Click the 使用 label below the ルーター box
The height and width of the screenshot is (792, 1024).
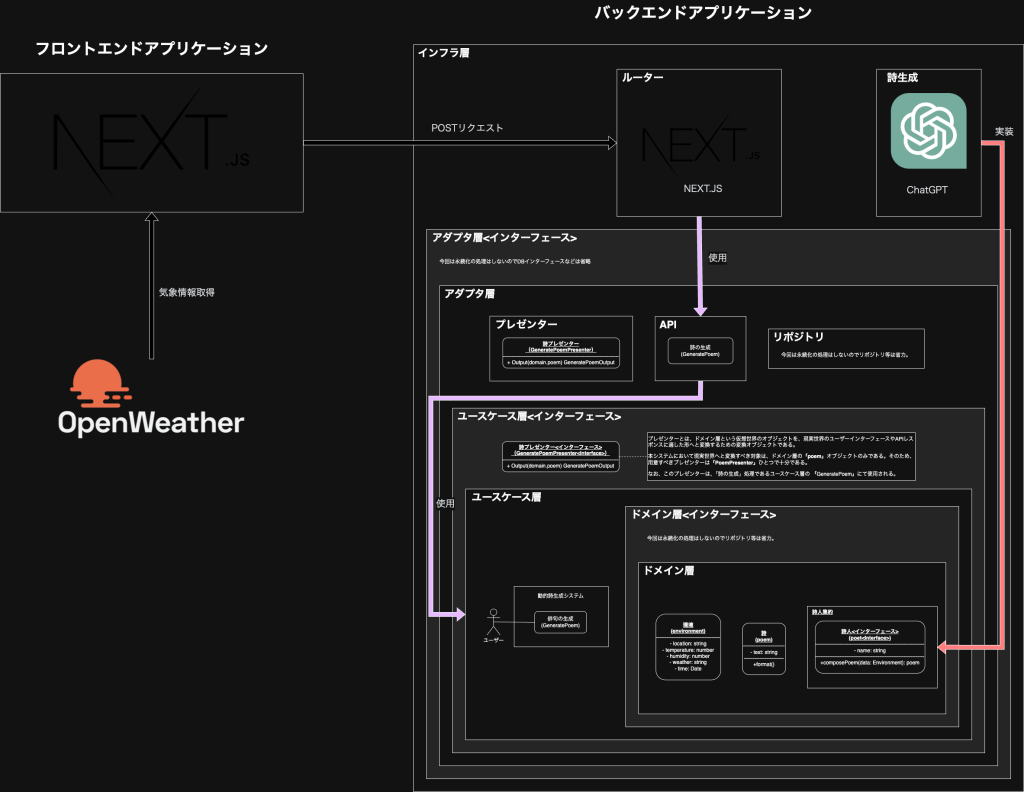[717, 257]
